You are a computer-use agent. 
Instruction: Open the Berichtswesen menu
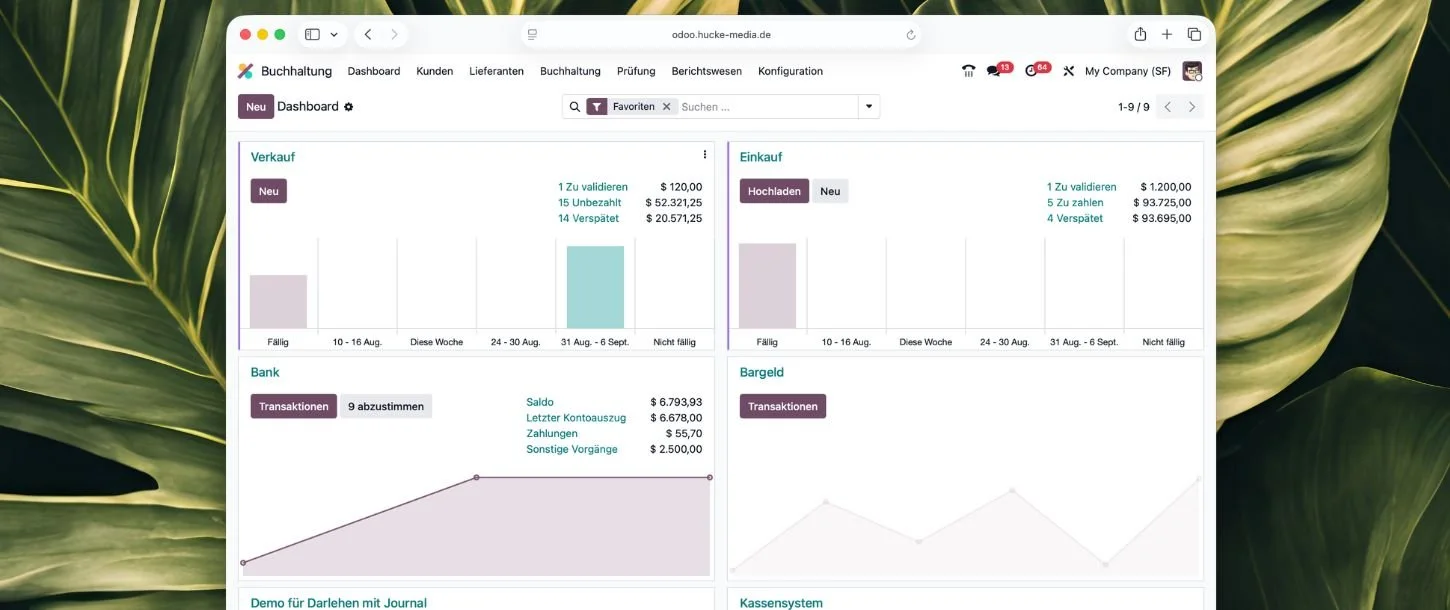tap(707, 71)
